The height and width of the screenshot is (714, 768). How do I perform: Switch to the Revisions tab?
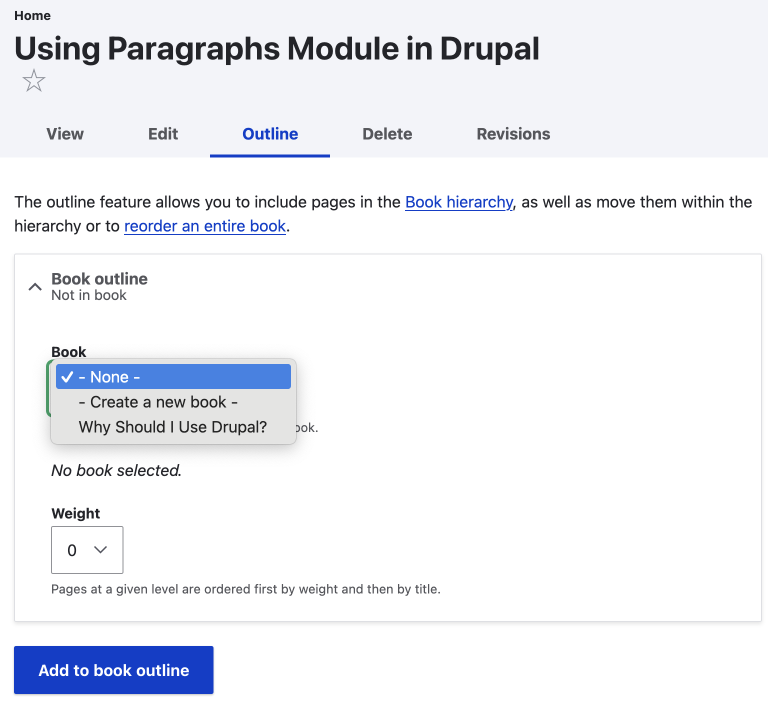coord(513,134)
